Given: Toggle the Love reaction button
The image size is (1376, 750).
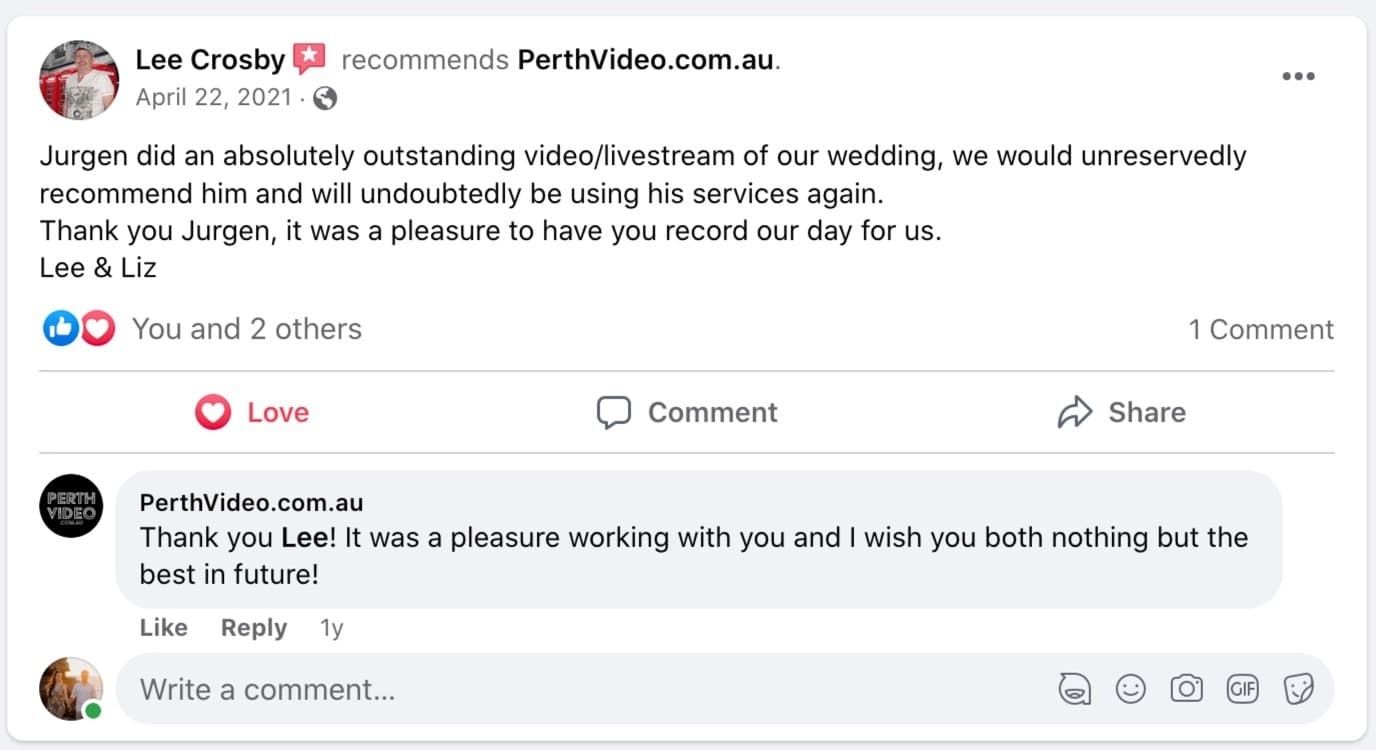Looking at the screenshot, I should click(x=252, y=412).
